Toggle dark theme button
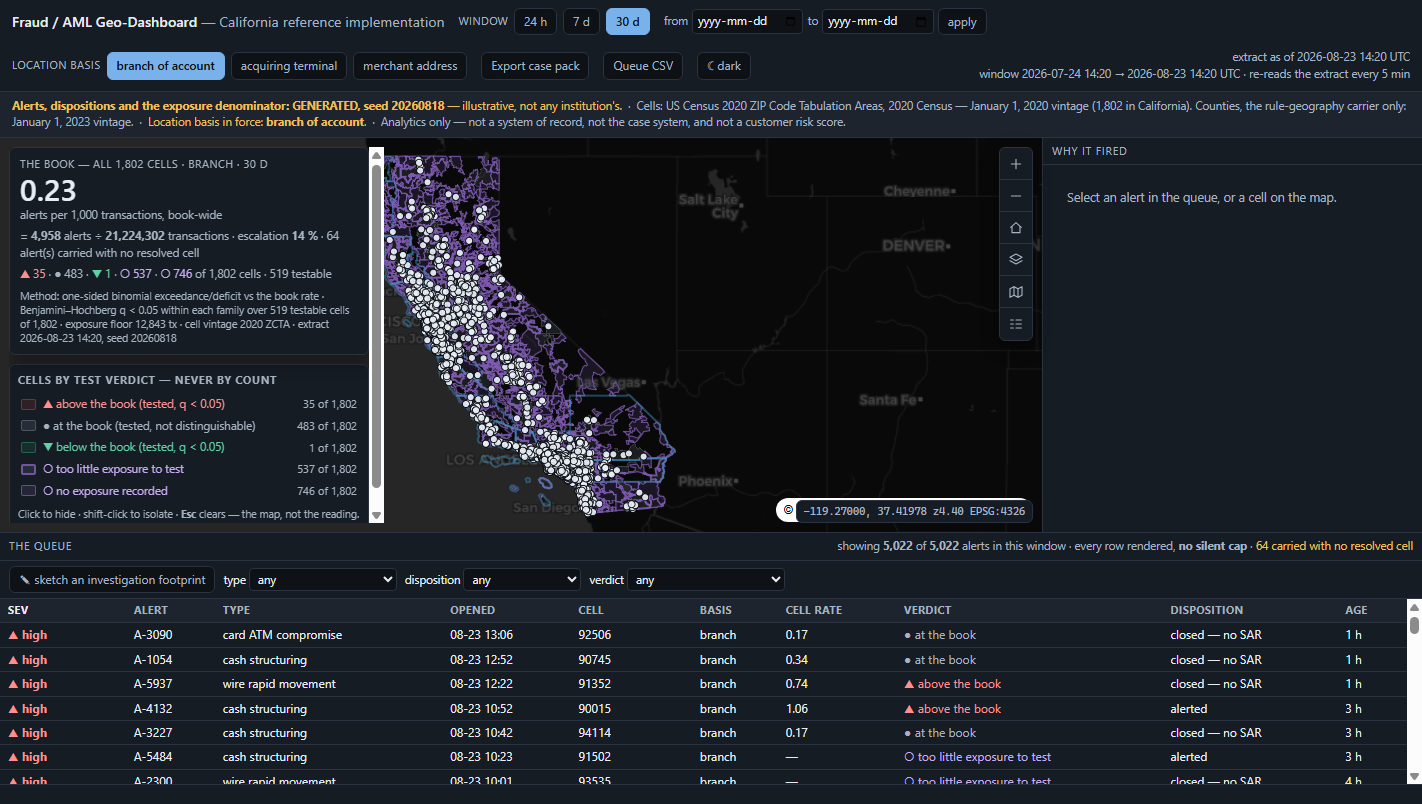 724,66
